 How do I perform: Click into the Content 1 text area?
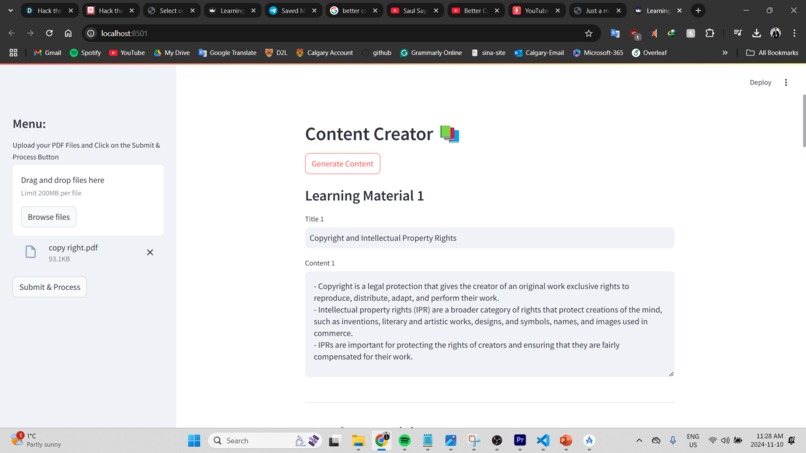pyautogui.click(x=489, y=324)
